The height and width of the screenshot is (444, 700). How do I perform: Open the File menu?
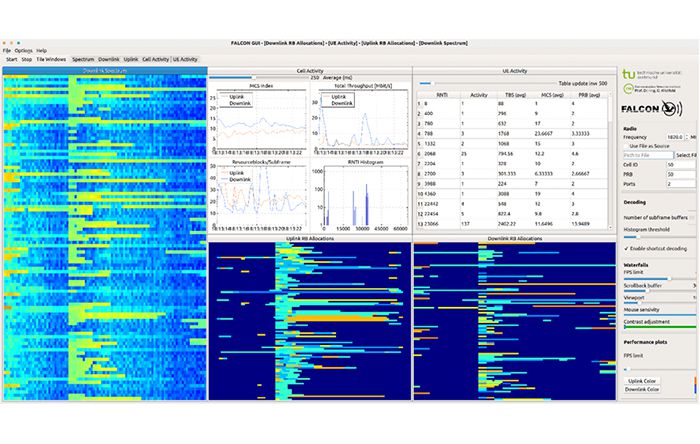click(6, 50)
